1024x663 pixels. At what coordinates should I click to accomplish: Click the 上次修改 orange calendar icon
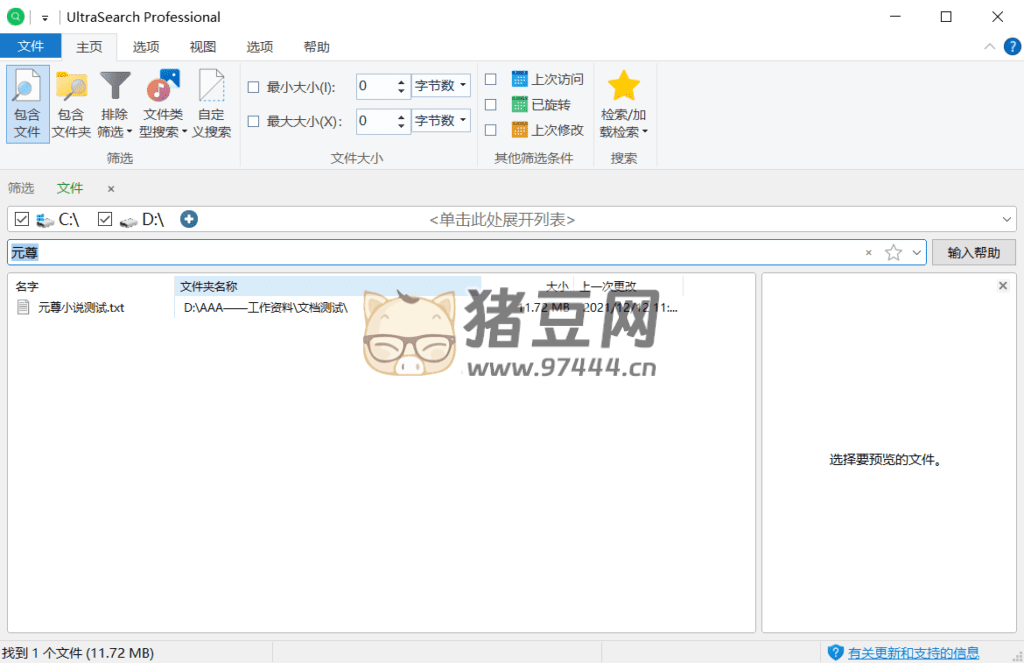pos(519,130)
